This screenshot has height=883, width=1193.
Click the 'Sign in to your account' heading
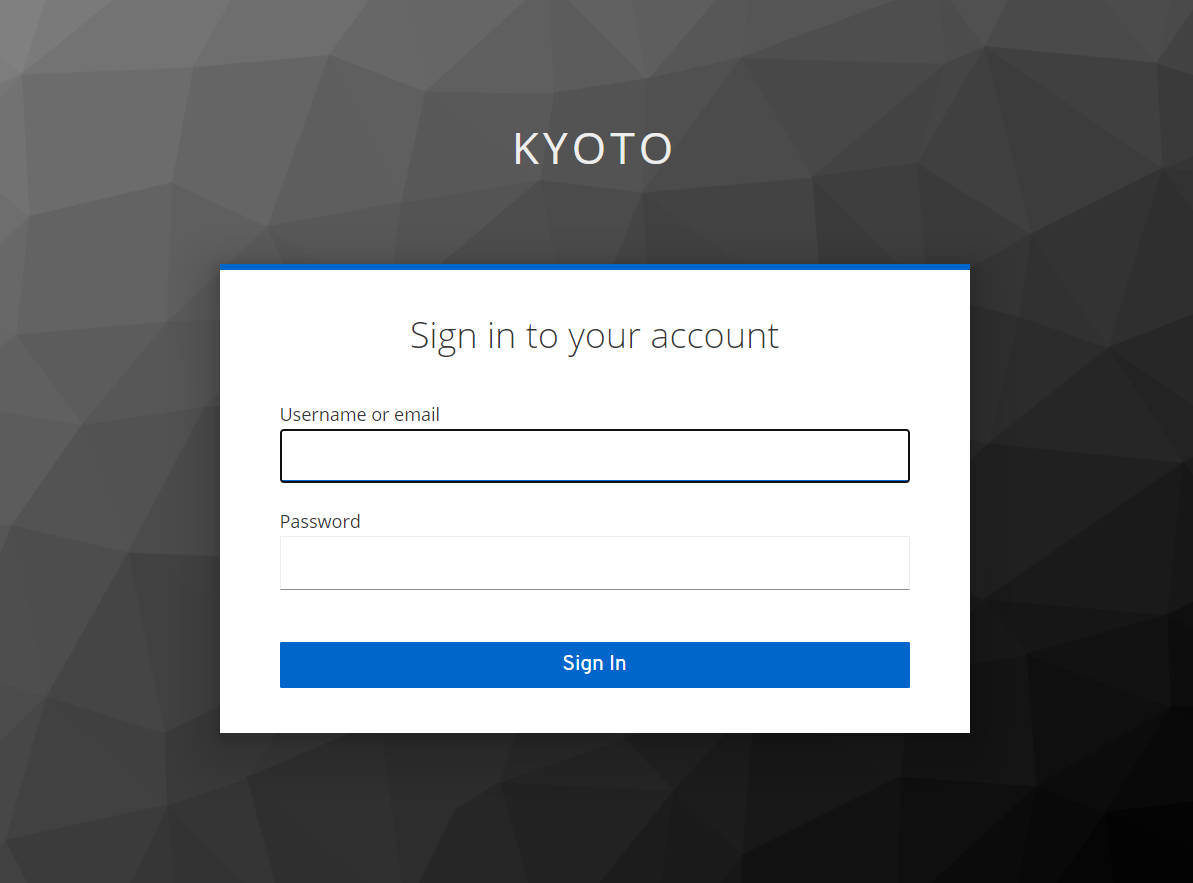pyautogui.click(x=594, y=335)
